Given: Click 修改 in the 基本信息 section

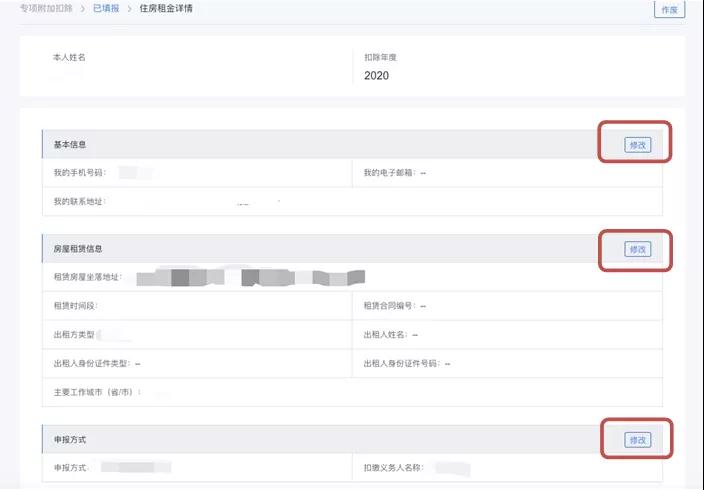Looking at the screenshot, I should tap(637, 145).
